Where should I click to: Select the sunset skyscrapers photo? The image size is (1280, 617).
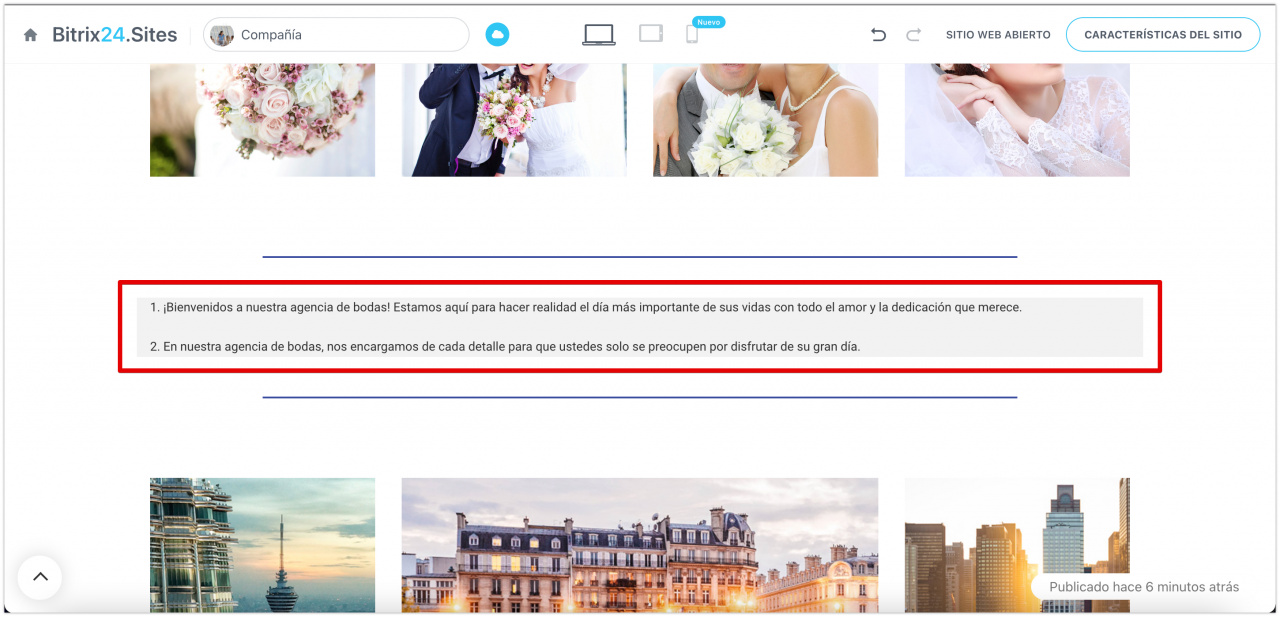[1017, 545]
